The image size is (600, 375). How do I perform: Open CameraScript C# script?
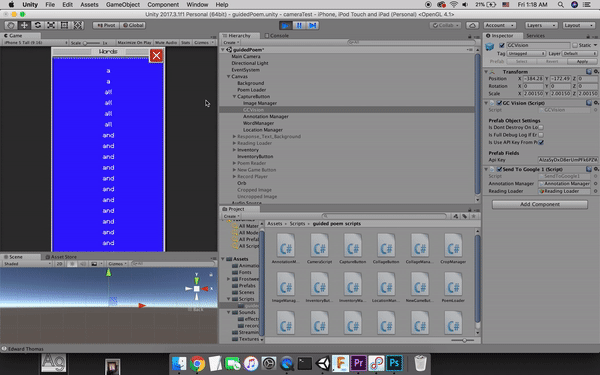pyautogui.click(x=319, y=248)
